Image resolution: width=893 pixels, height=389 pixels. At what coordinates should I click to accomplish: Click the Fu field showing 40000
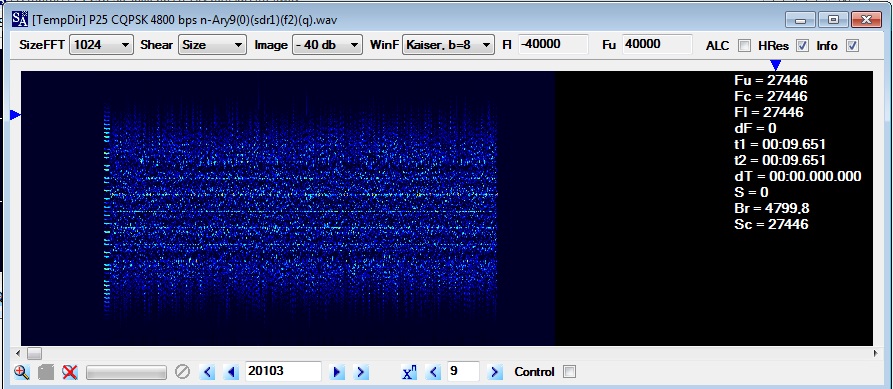657,44
